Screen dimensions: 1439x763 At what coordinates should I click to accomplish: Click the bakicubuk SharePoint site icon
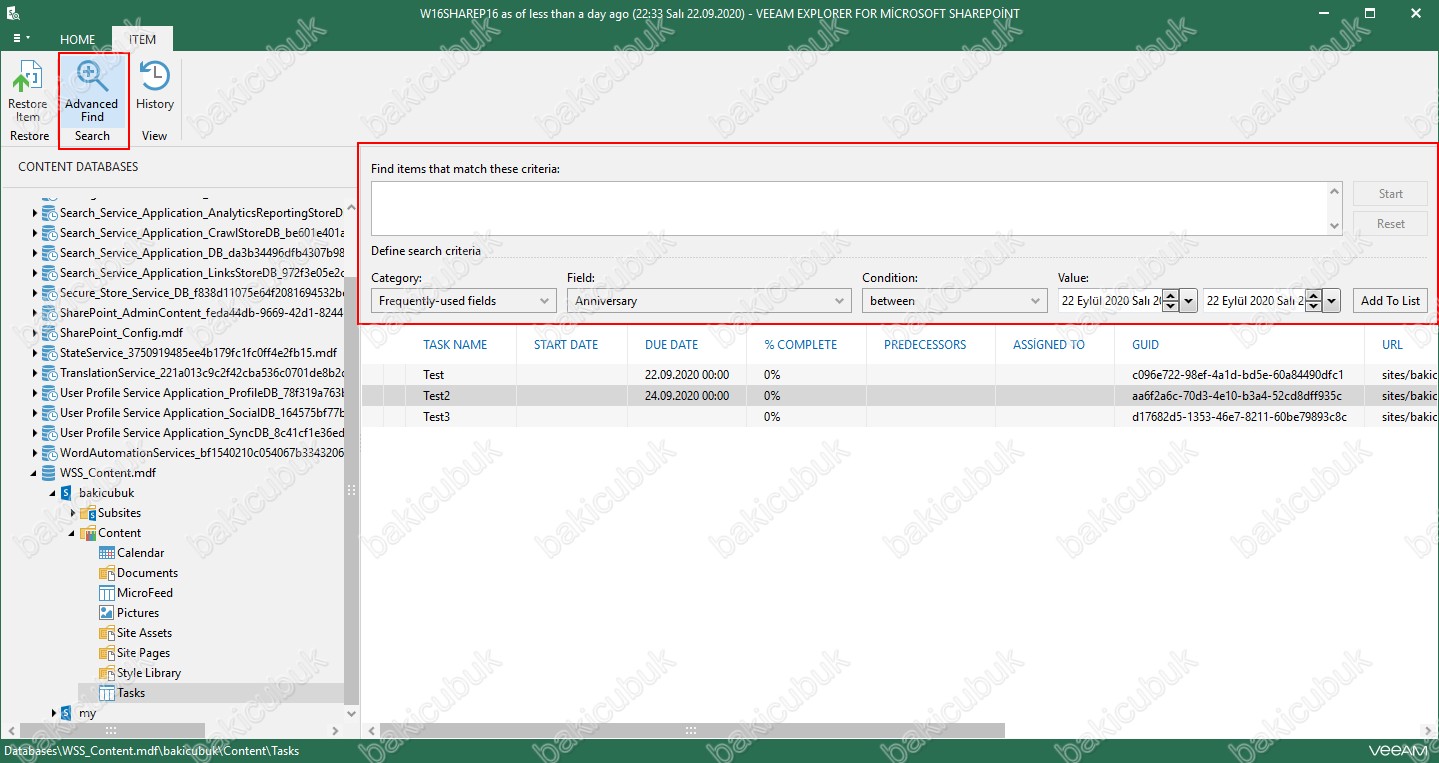(67, 493)
